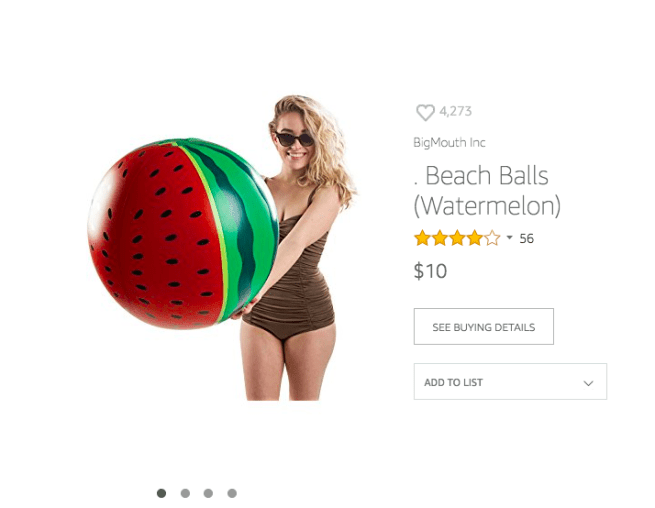The width and height of the screenshot is (655, 508).
Task: Click the empty fifth rating star
Action: pyautogui.click(x=493, y=238)
